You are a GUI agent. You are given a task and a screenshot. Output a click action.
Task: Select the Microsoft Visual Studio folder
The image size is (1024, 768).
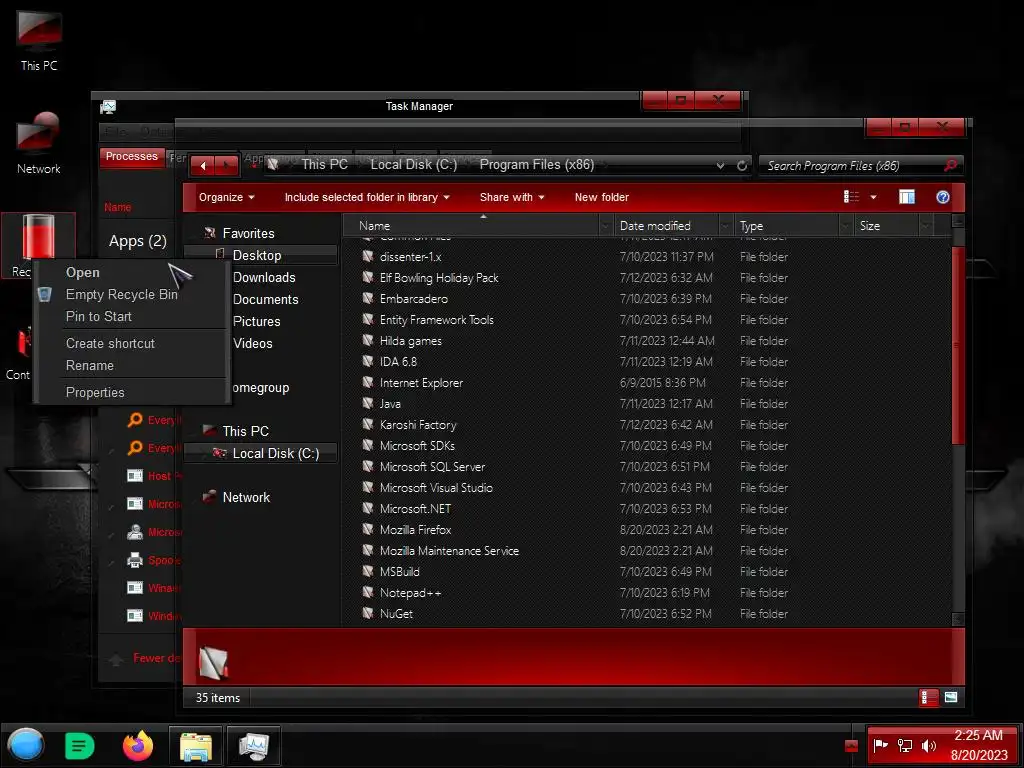point(436,488)
